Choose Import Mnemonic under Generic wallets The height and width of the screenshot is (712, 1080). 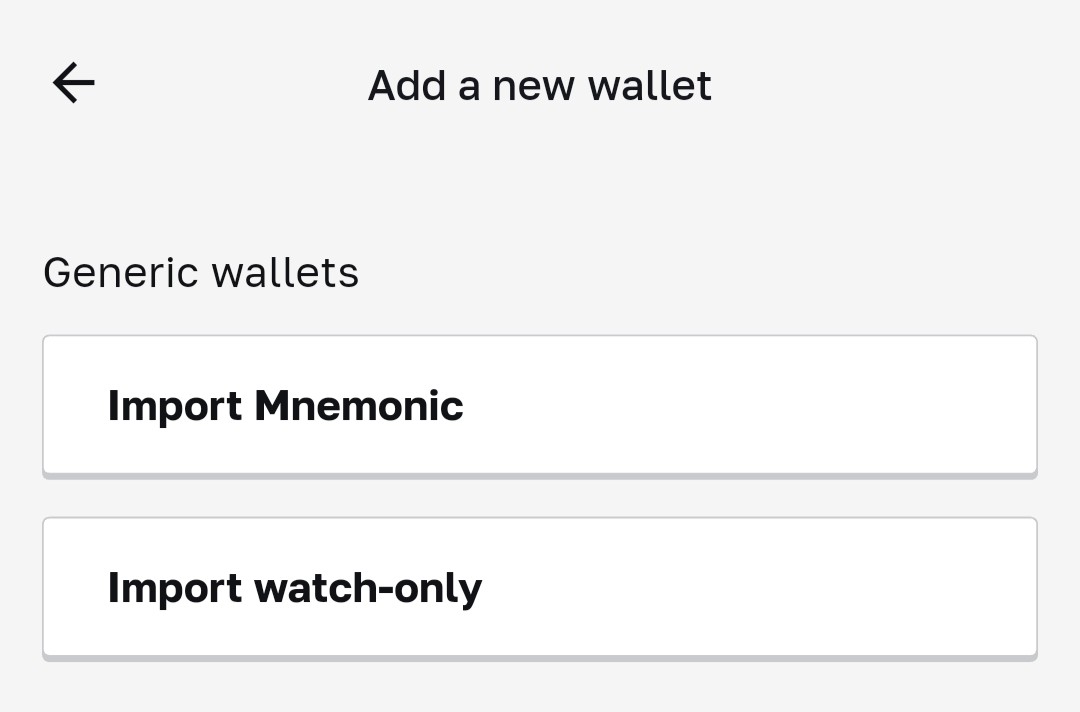coord(539,405)
